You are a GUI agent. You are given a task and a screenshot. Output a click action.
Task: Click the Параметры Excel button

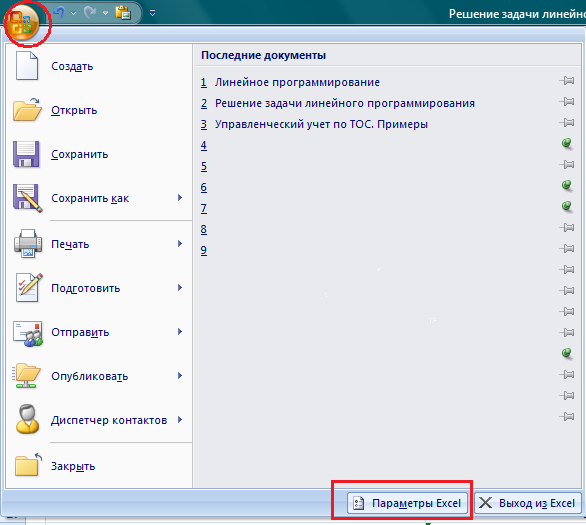(x=407, y=503)
